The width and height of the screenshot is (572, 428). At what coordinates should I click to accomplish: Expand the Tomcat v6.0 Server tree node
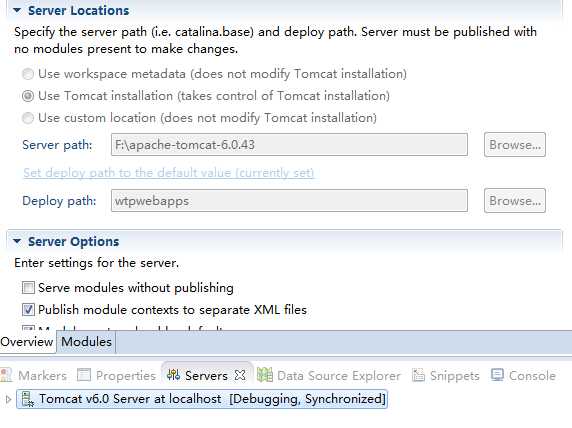click(x=8, y=399)
